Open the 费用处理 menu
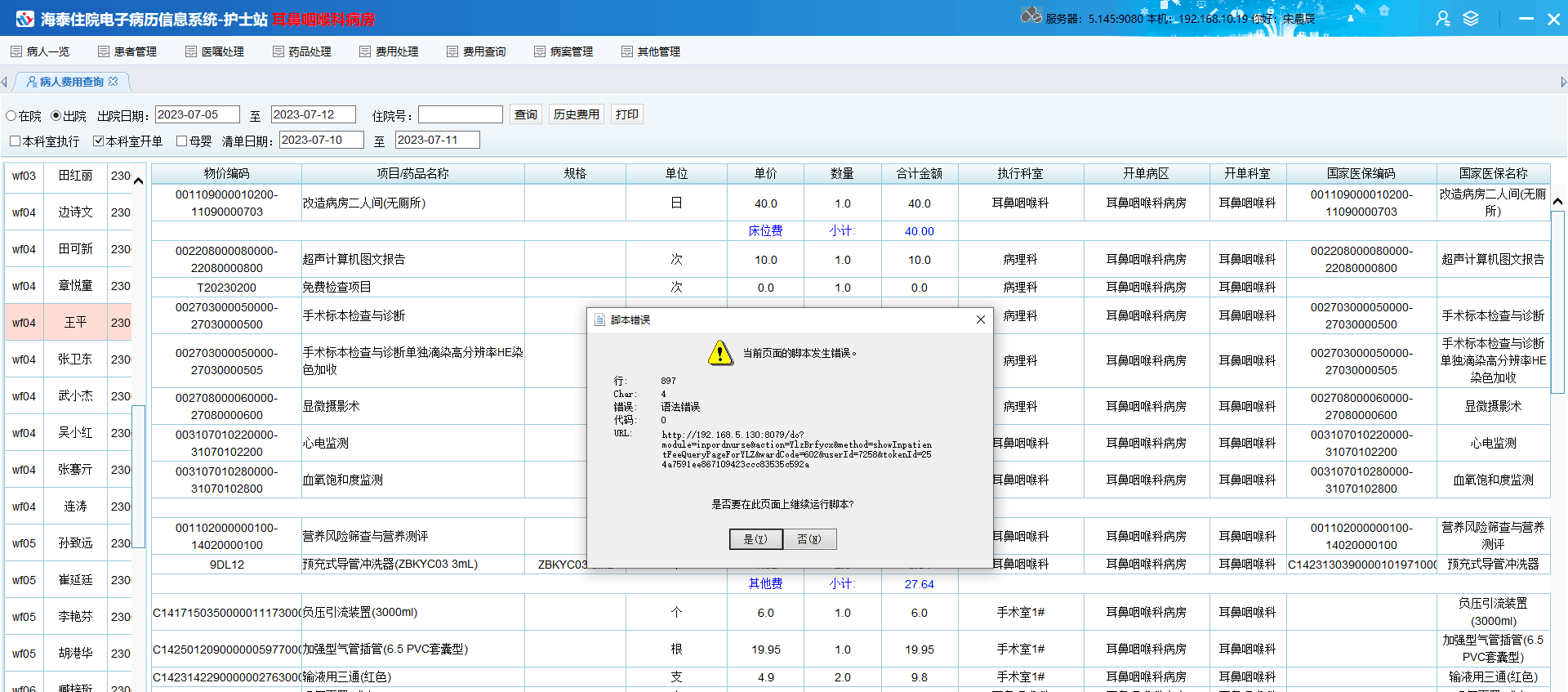This screenshot has width=1568, height=692. [390, 51]
